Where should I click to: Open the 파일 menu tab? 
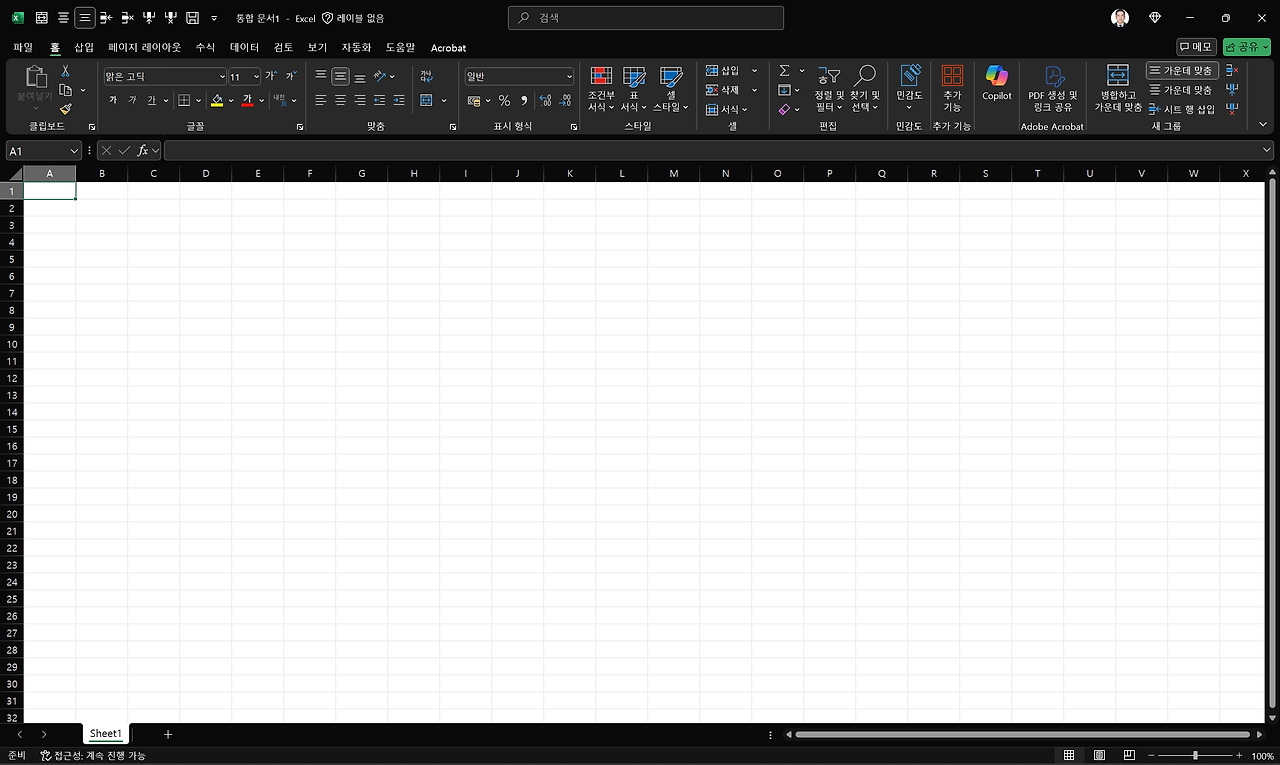point(23,47)
